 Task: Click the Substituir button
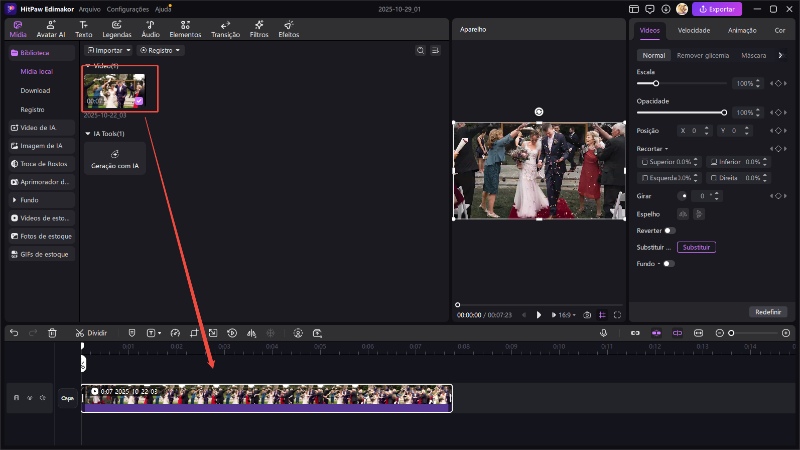pos(696,247)
